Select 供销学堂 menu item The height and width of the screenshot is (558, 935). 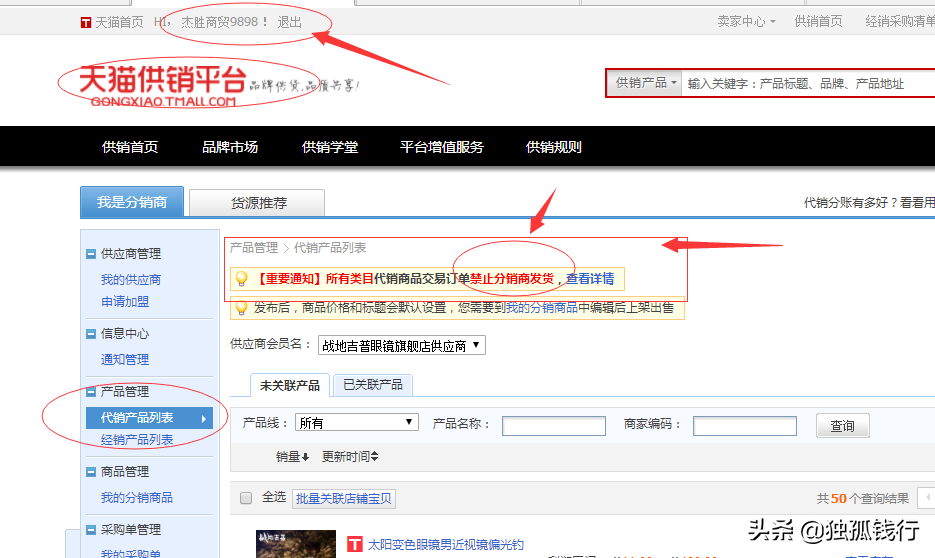click(330, 147)
